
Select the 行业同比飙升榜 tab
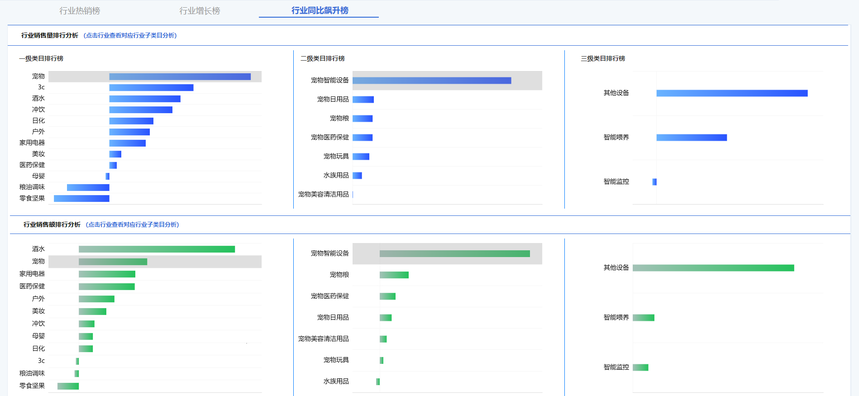[320, 10]
